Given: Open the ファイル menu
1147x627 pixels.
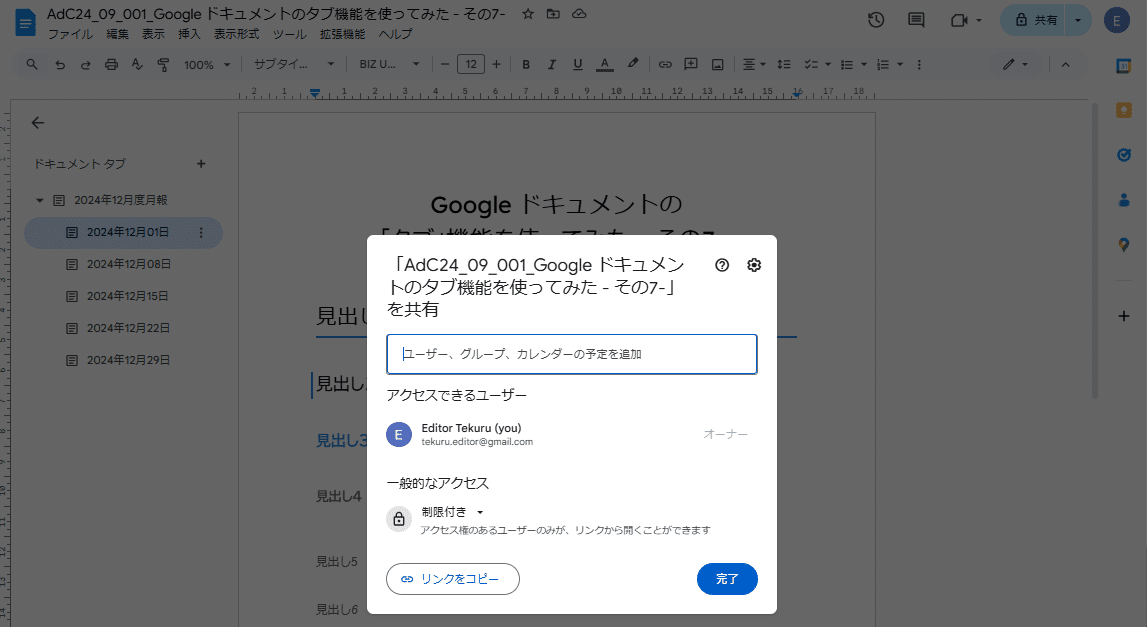Looking at the screenshot, I should point(70,34).
